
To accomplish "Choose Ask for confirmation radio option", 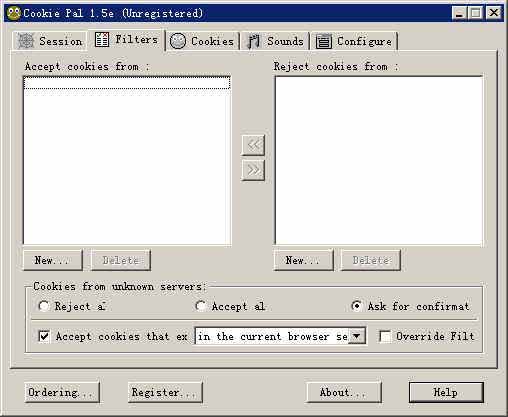I will tap(356, 306).
